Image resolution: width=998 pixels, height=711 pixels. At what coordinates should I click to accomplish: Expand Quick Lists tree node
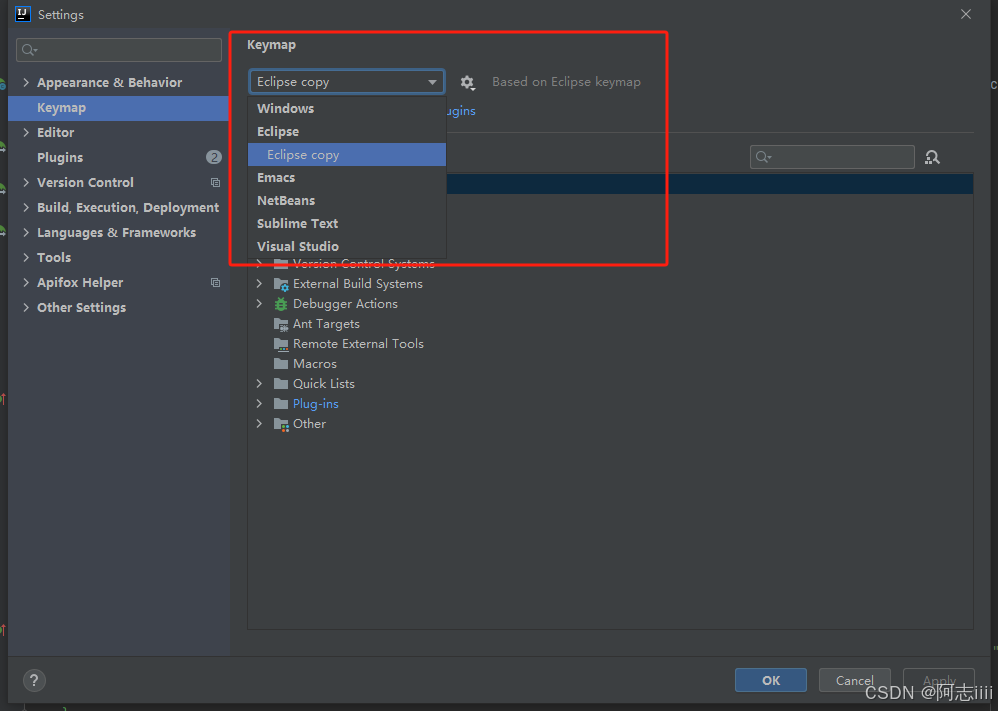(259, 384)
